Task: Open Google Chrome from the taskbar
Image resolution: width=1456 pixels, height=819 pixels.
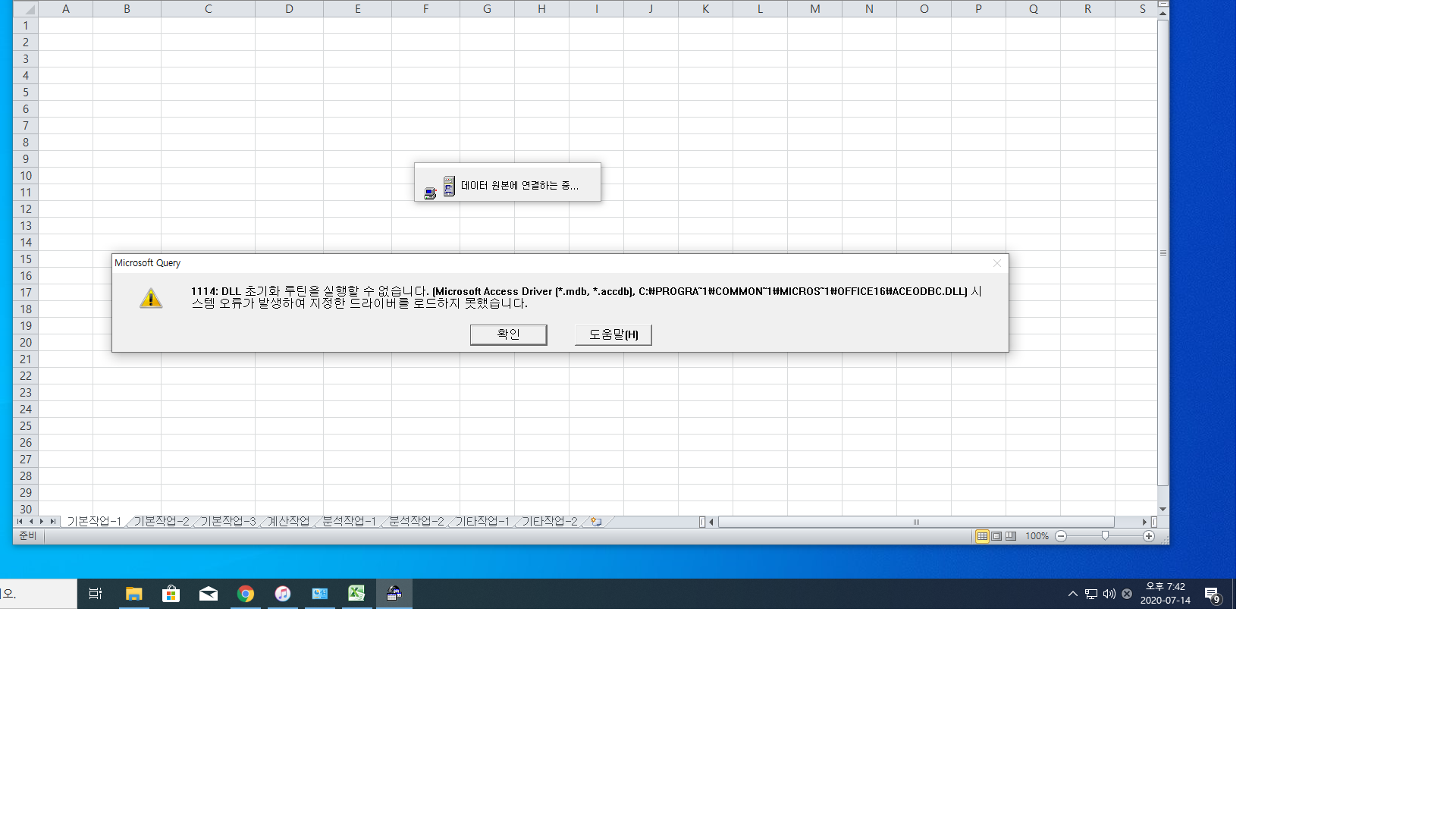Action: click(x=245, y=594)
